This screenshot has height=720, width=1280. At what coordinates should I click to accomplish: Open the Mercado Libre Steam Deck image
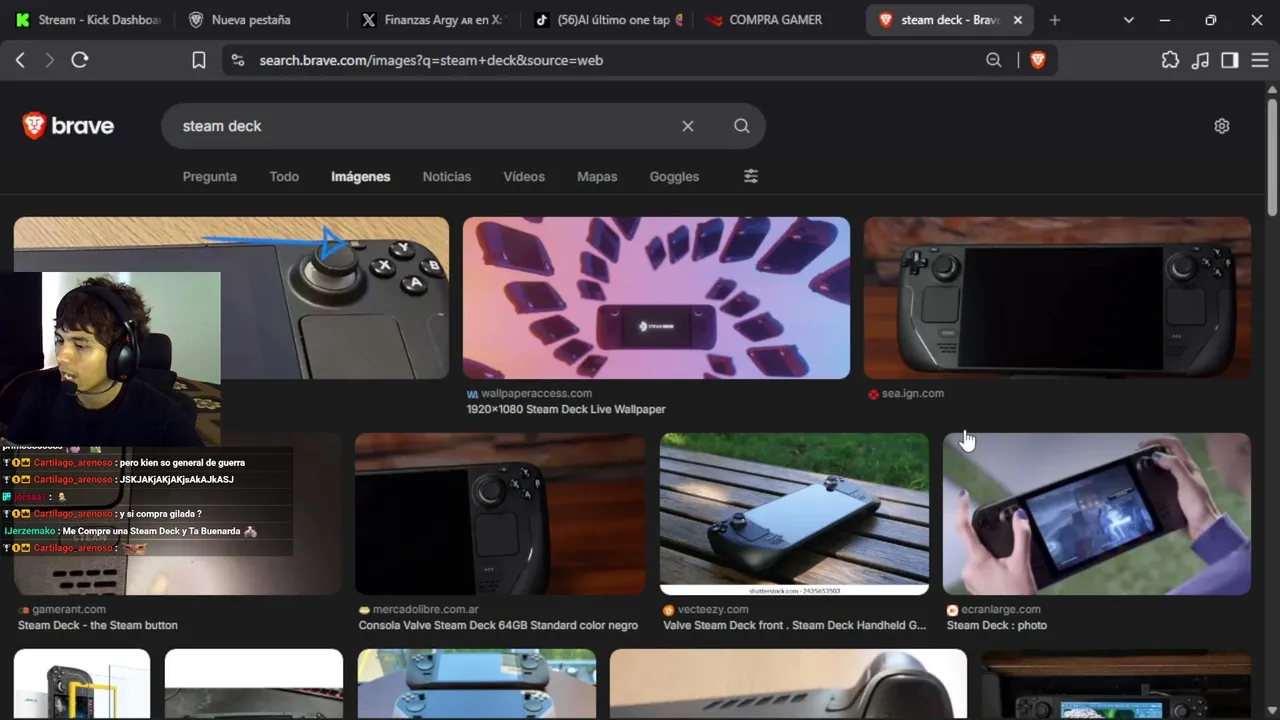[x=500, y=514]
